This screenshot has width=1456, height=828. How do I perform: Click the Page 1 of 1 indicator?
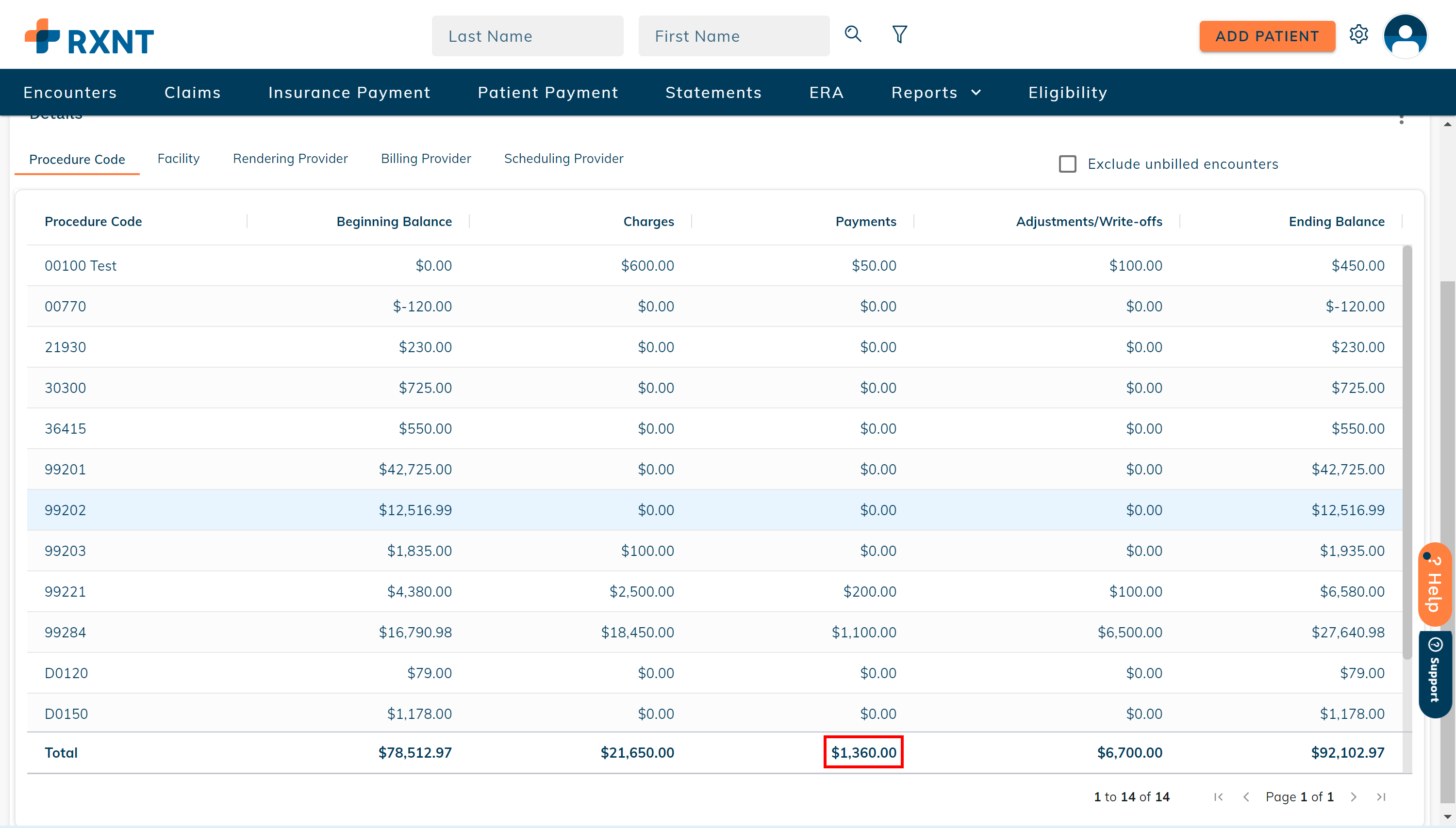pyautogui.click(x=1299, y=797)
